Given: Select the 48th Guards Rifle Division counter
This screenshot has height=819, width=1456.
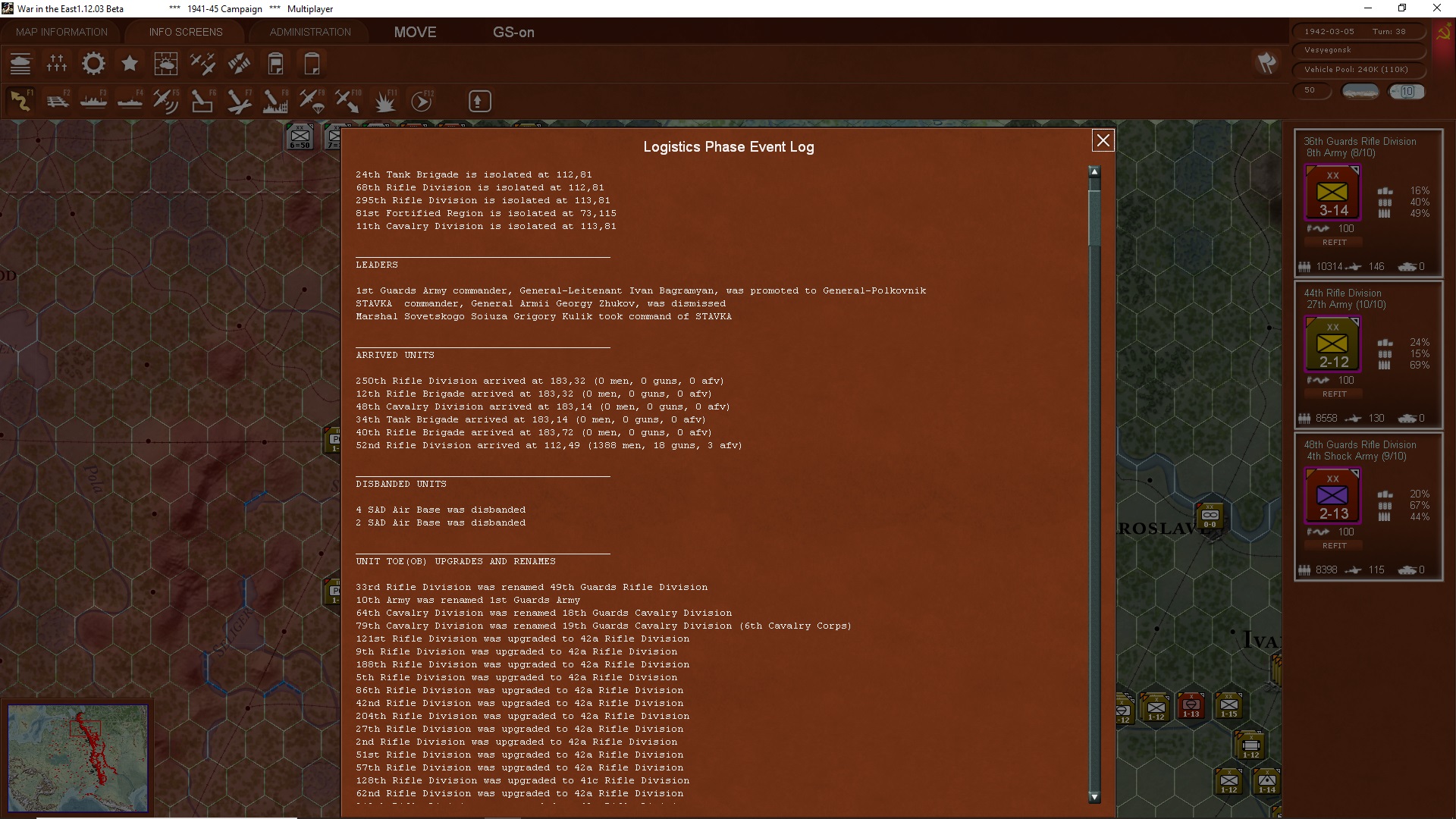Looking at the screenshot, I should click(1332, 496).
